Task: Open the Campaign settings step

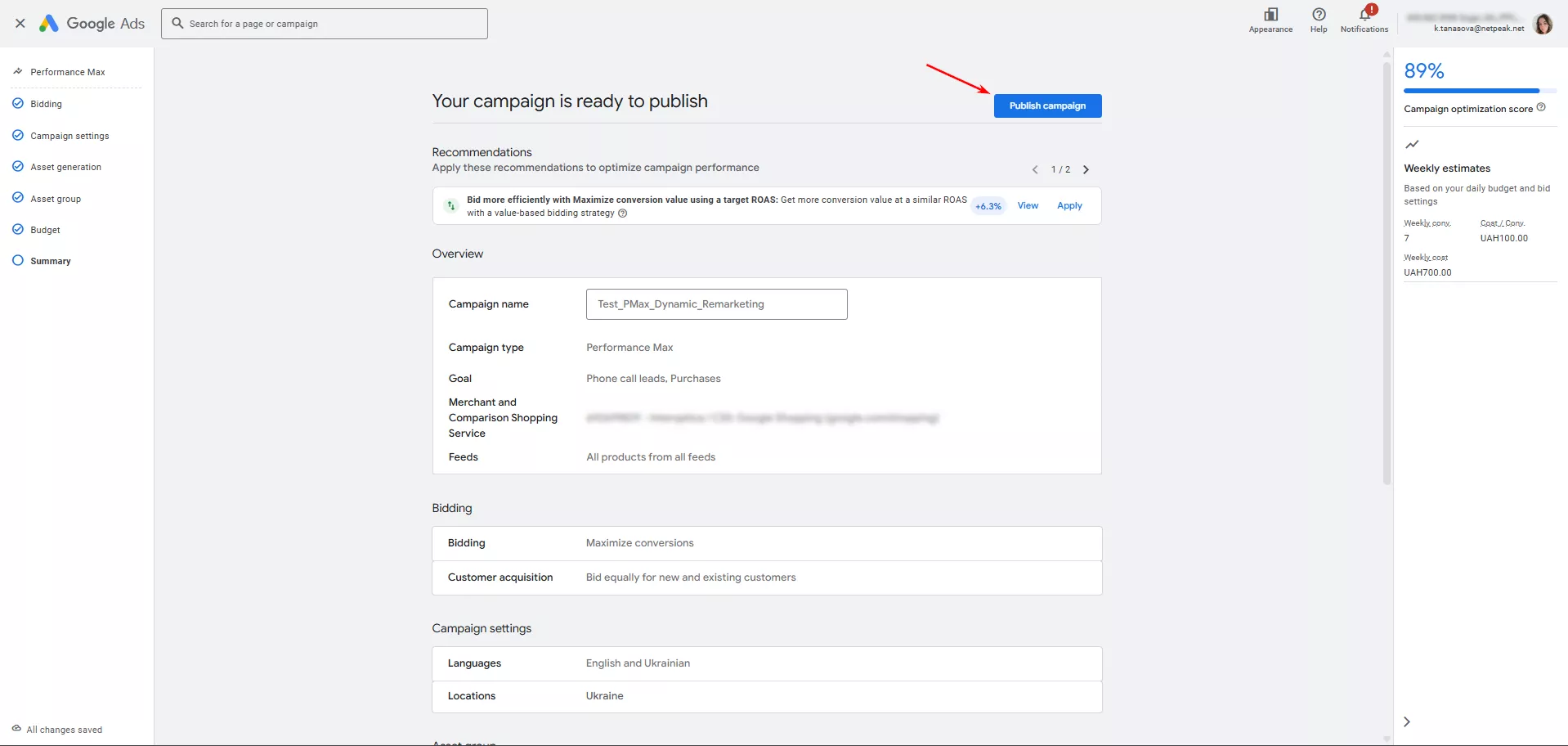Action: click(x=69, y=136)
